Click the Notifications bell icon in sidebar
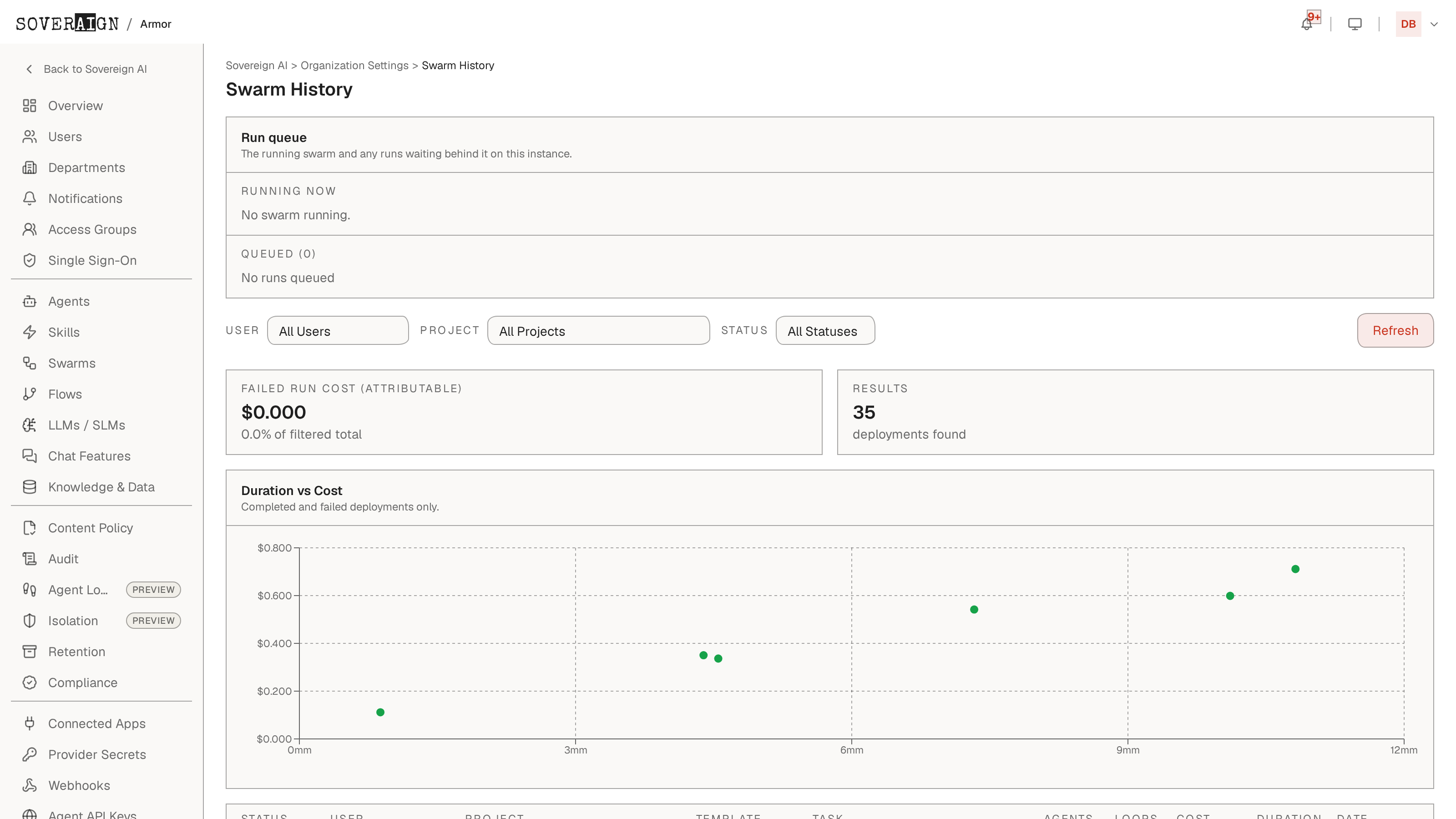Viewport: 1456px width, 819px height. point(30,198)
